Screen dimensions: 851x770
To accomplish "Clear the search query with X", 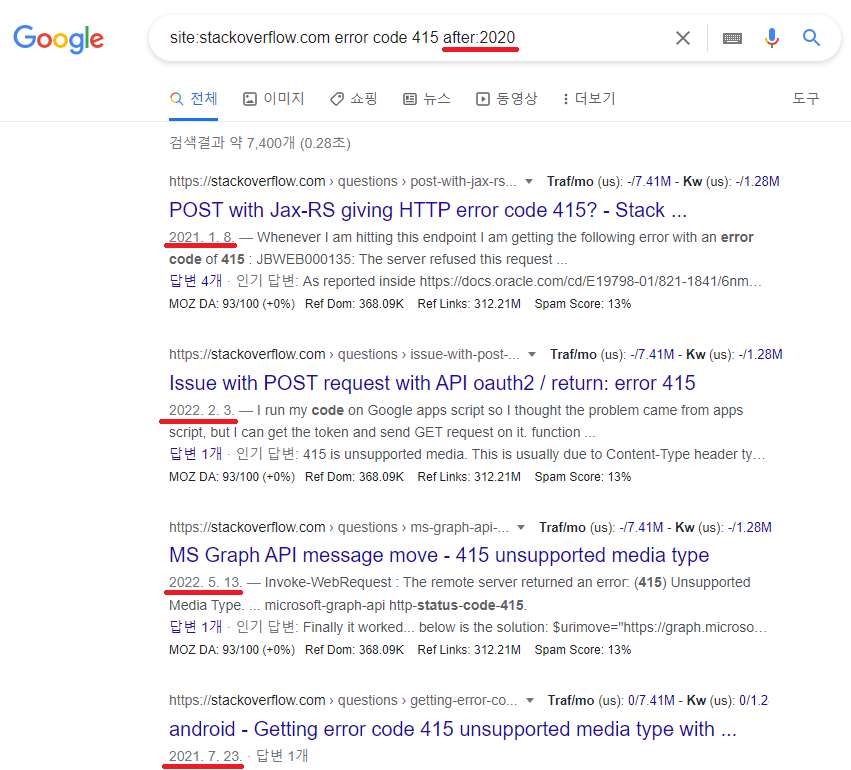I will [683, 38].
